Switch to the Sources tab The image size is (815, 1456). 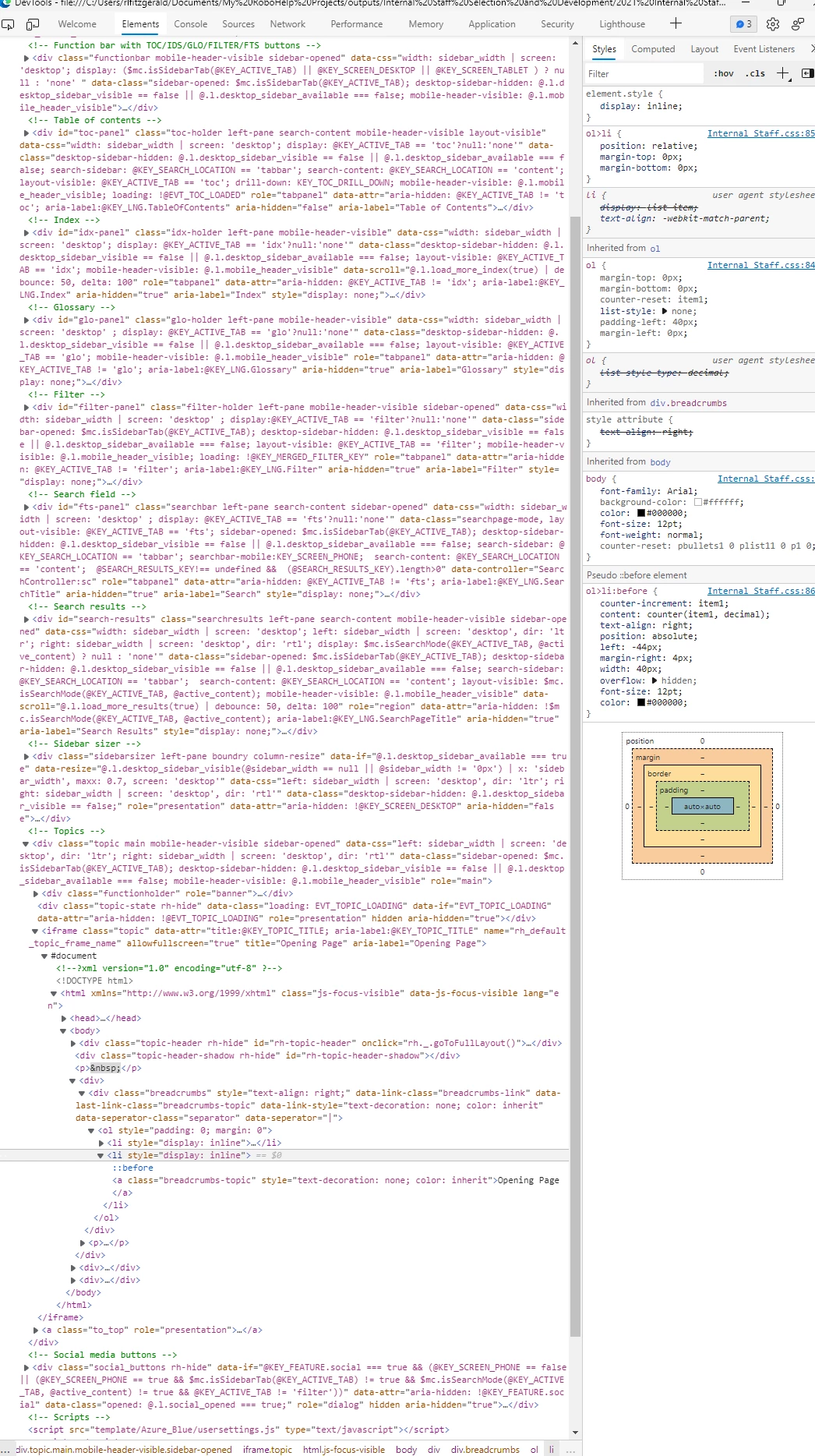click(238, 24)
